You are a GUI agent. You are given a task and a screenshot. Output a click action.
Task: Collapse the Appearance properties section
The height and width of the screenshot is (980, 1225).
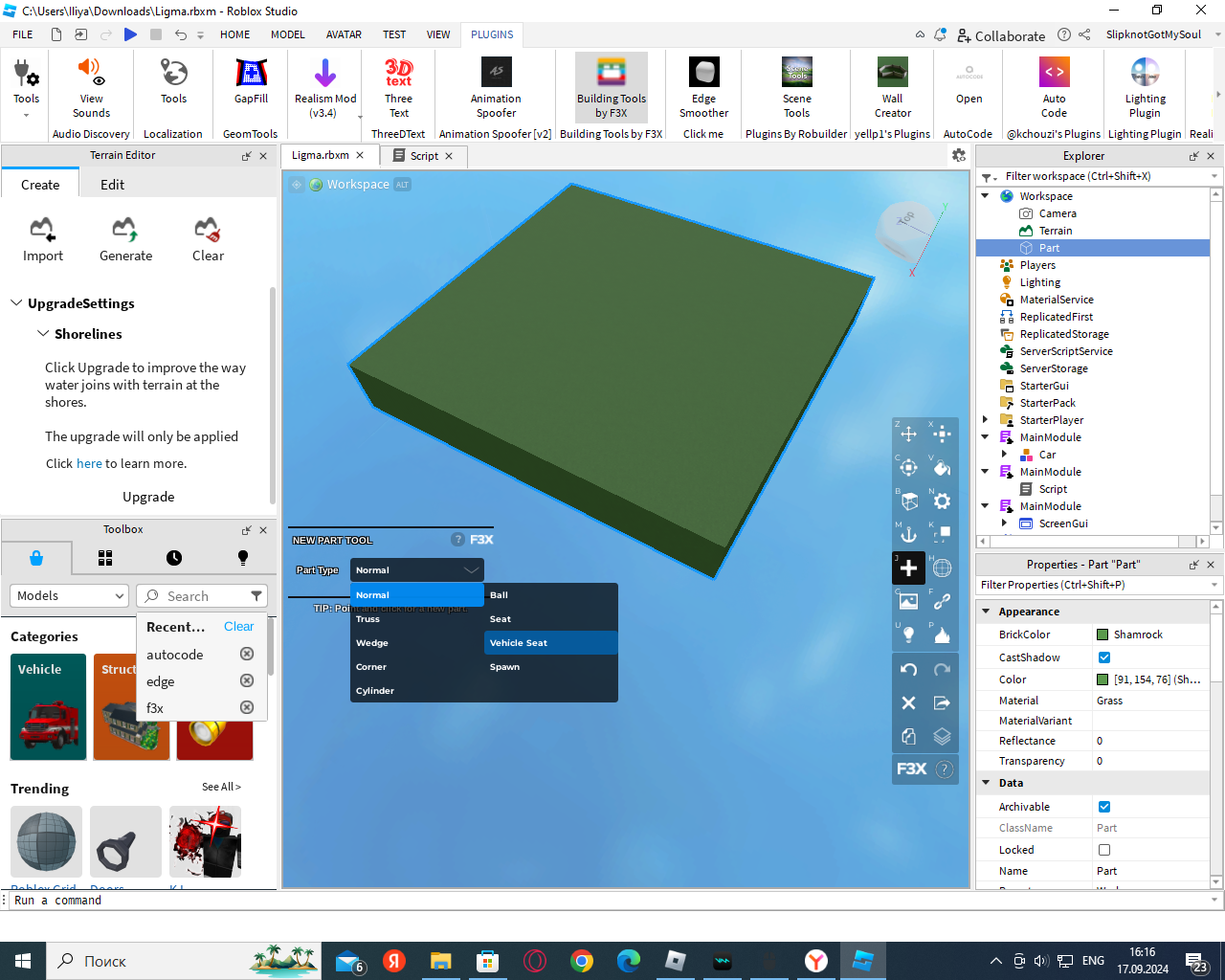point(987,611)
